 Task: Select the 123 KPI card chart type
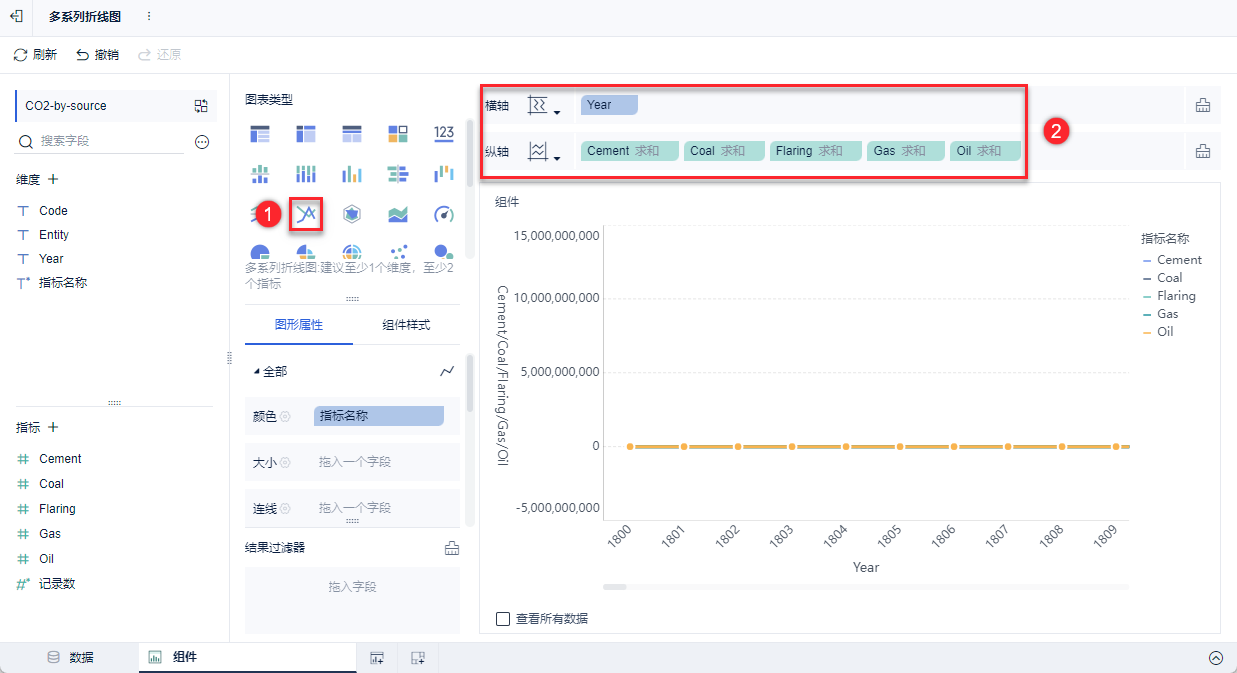[444, 133]
